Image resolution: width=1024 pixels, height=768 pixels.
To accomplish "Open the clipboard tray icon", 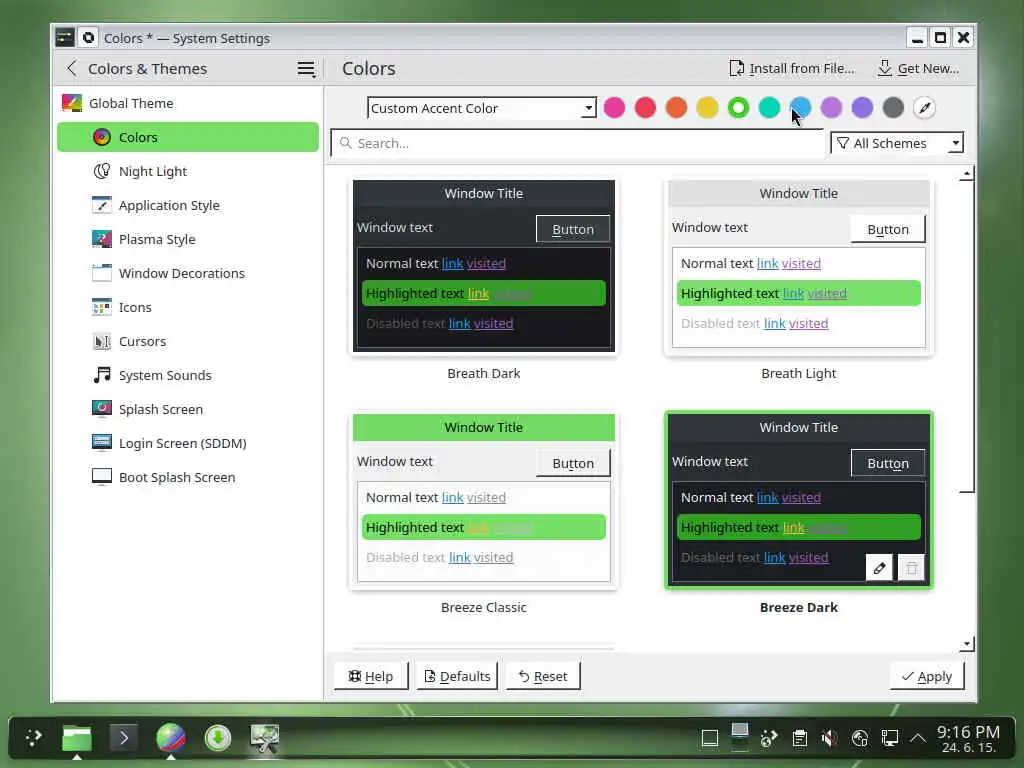I will 799,738.
